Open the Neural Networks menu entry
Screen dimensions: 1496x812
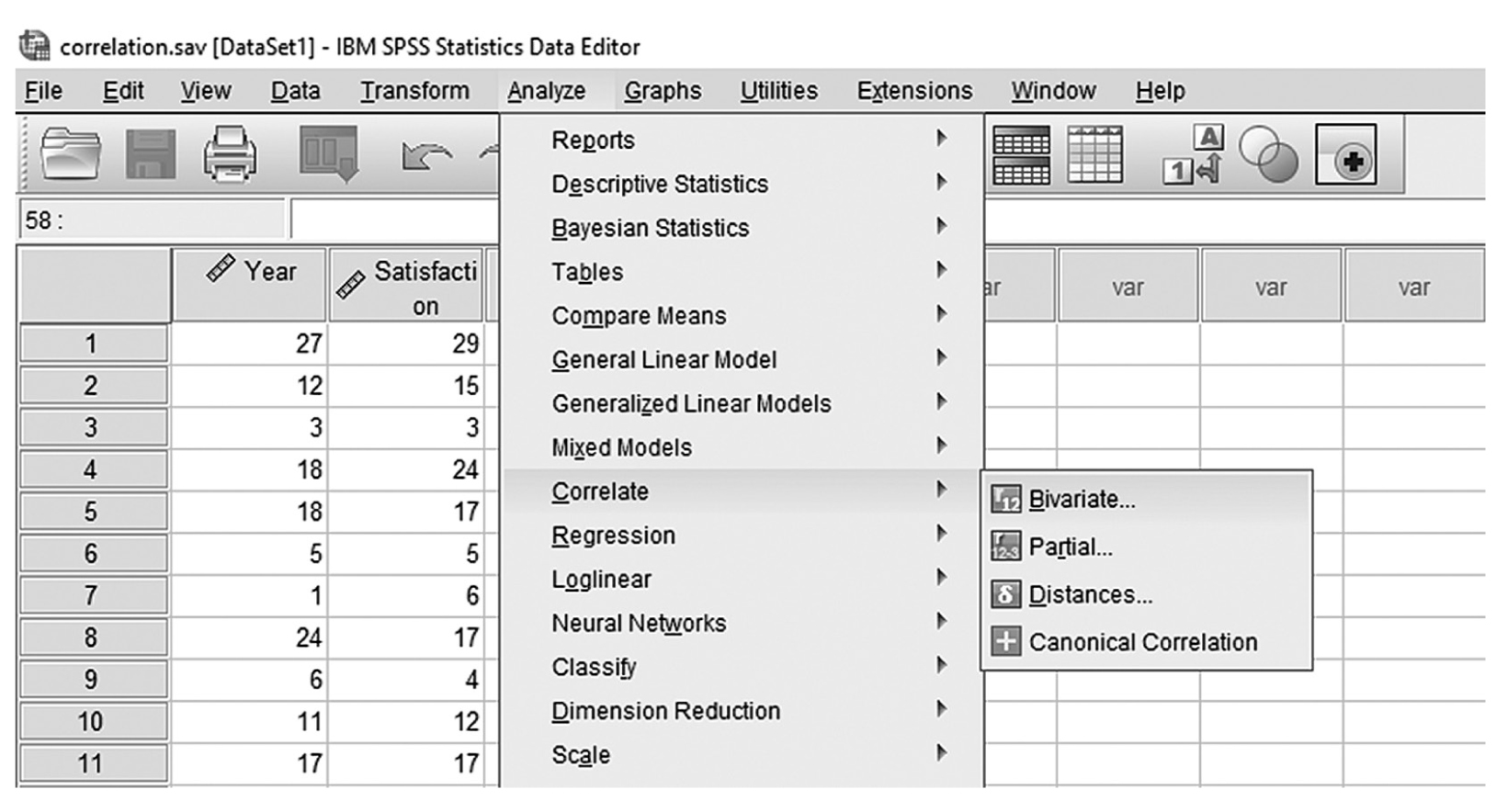coord(742,624)
